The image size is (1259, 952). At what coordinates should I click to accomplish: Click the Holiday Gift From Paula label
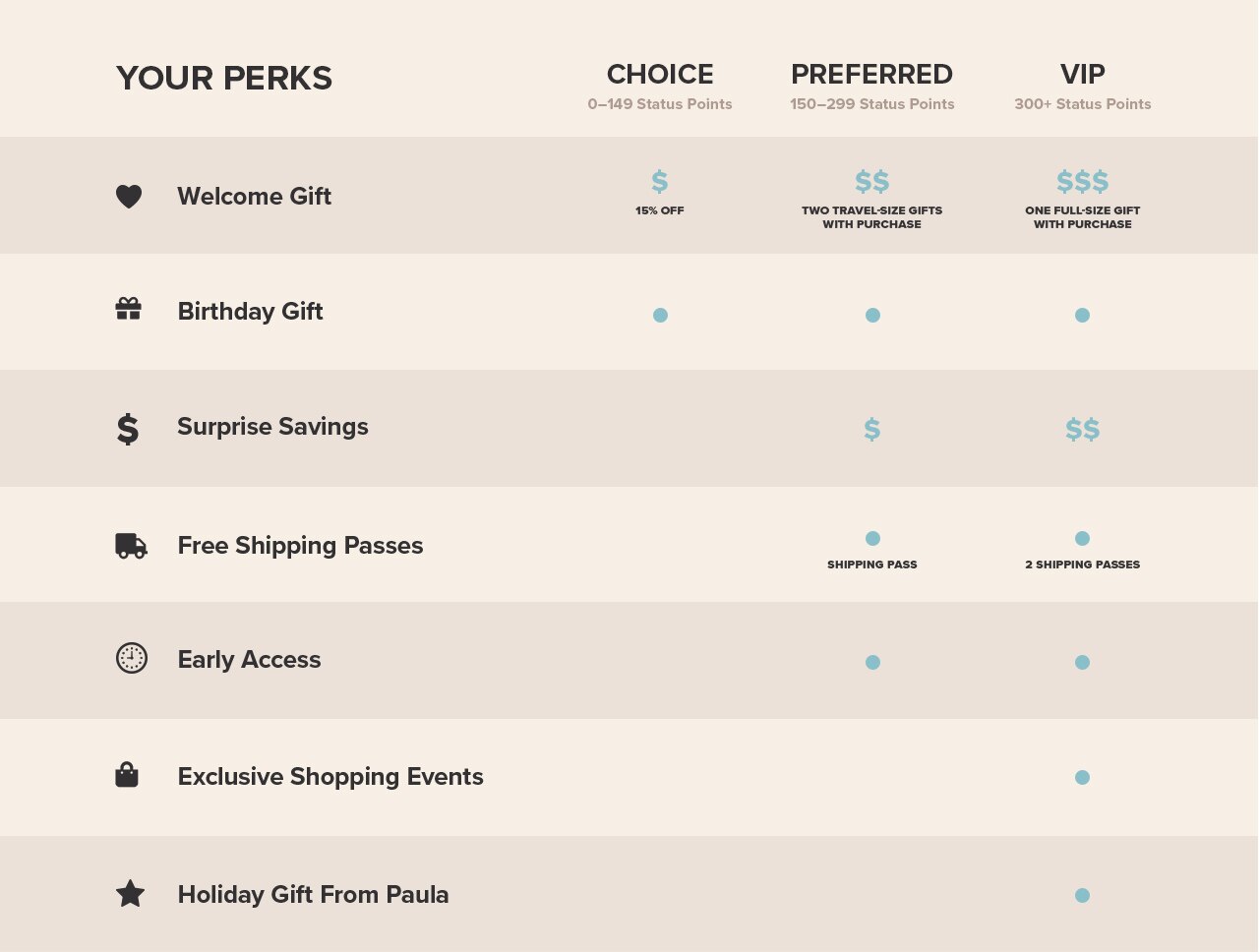[x=313, y=895]
